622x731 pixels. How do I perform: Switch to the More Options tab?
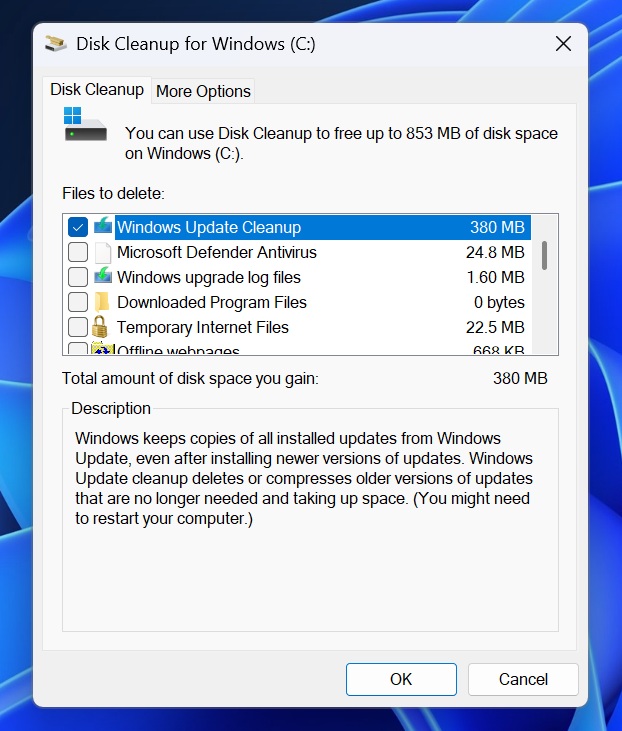[203, 91]
